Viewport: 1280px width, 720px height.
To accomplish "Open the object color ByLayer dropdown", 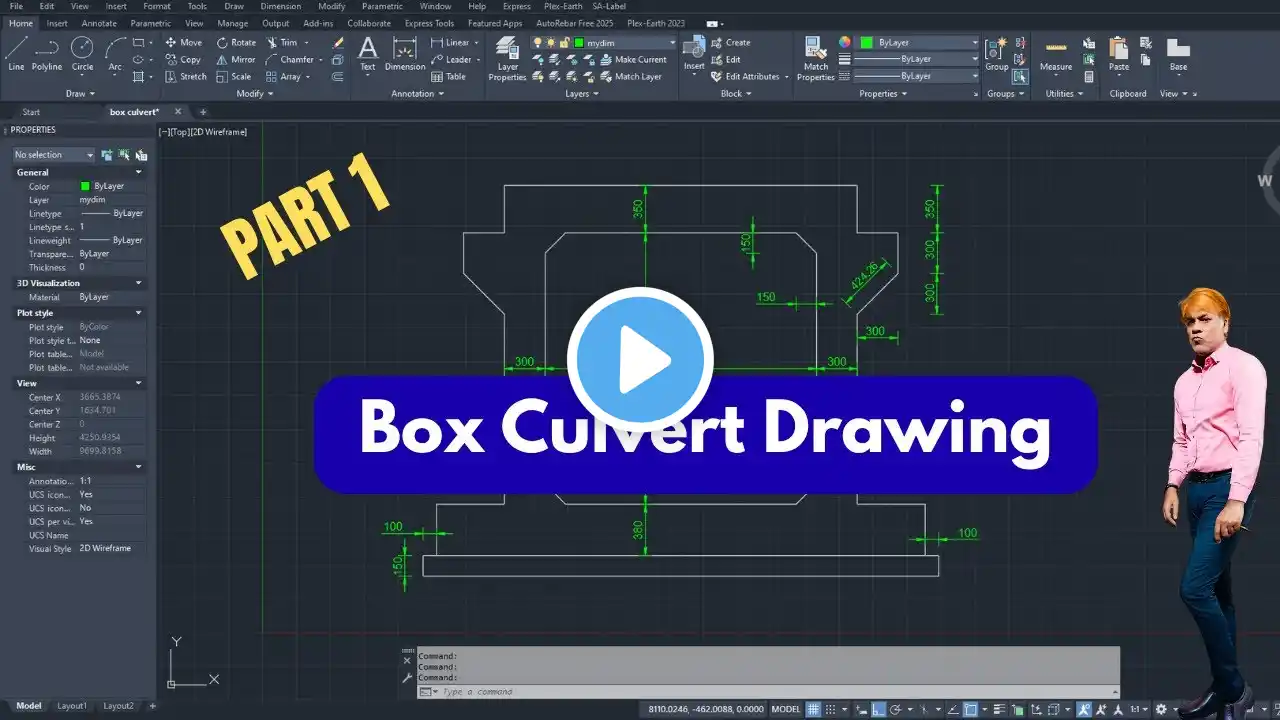I will 919,43.
